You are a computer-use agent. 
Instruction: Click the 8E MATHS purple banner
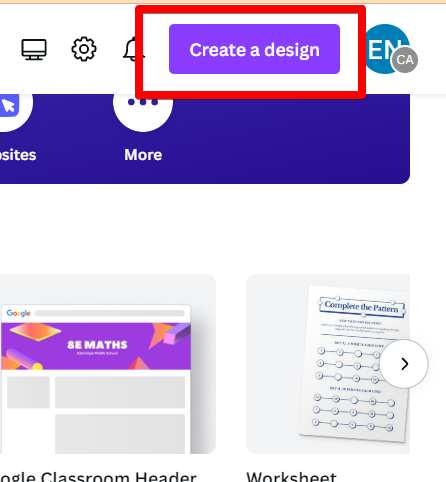96,346
